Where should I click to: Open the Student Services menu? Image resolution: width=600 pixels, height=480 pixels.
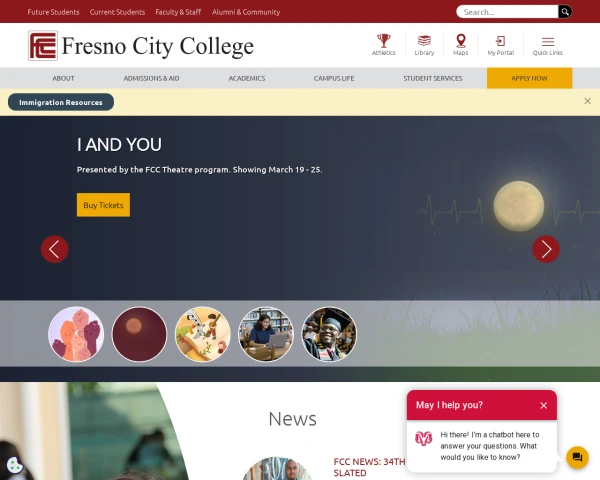tap(433, 78)
